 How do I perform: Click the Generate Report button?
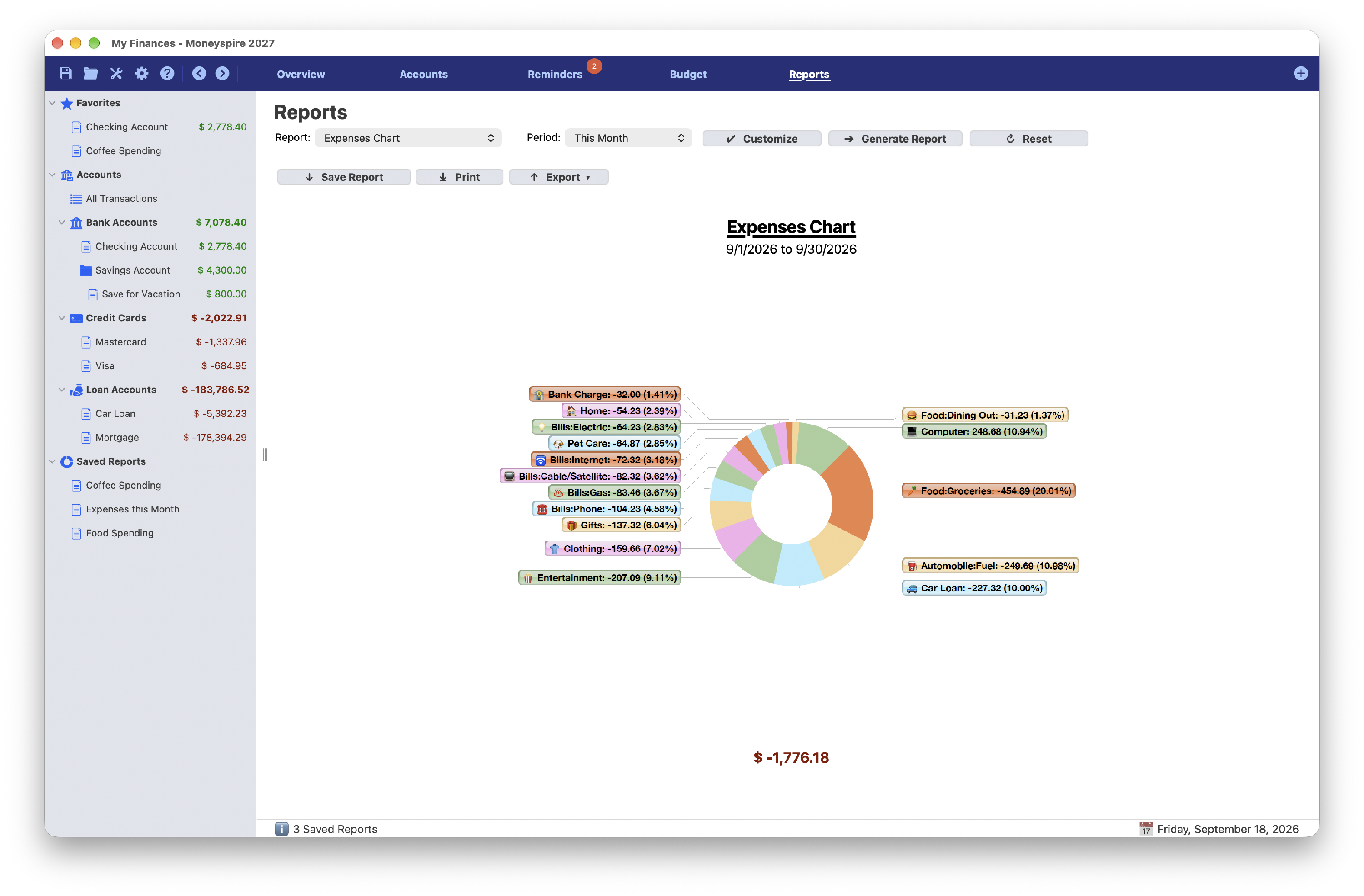pos(895,139)
